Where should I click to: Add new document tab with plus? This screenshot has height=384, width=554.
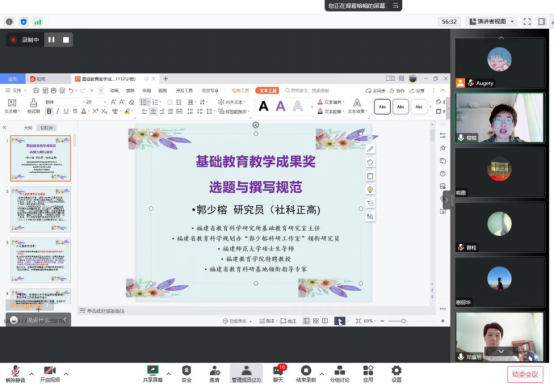coord(165,78)
